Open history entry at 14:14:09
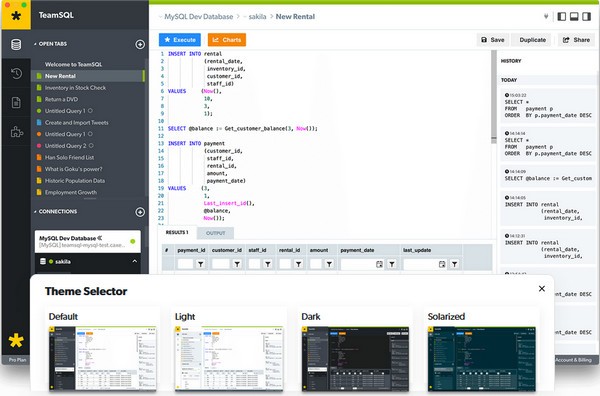This screenshot has width=600, height=396. click(x=548, y=175)
